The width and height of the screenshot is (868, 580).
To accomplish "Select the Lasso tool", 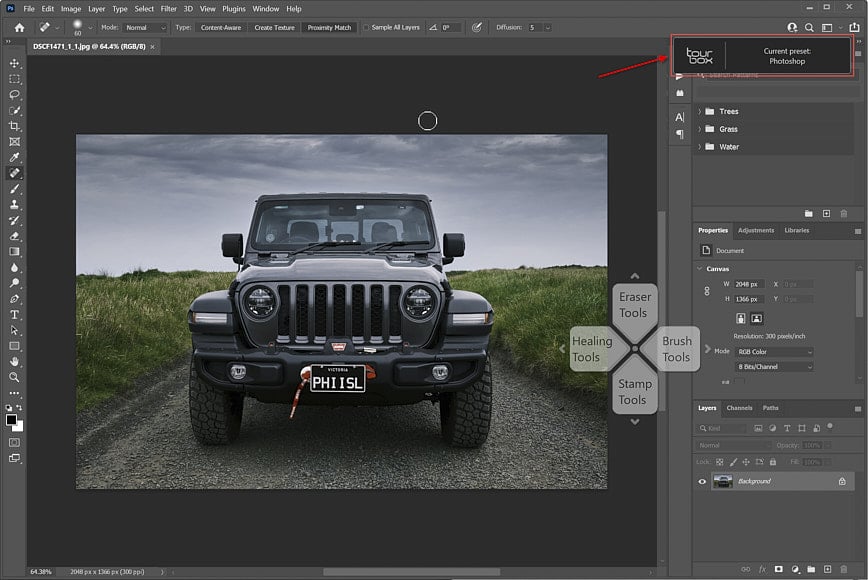I will [14, 95].
